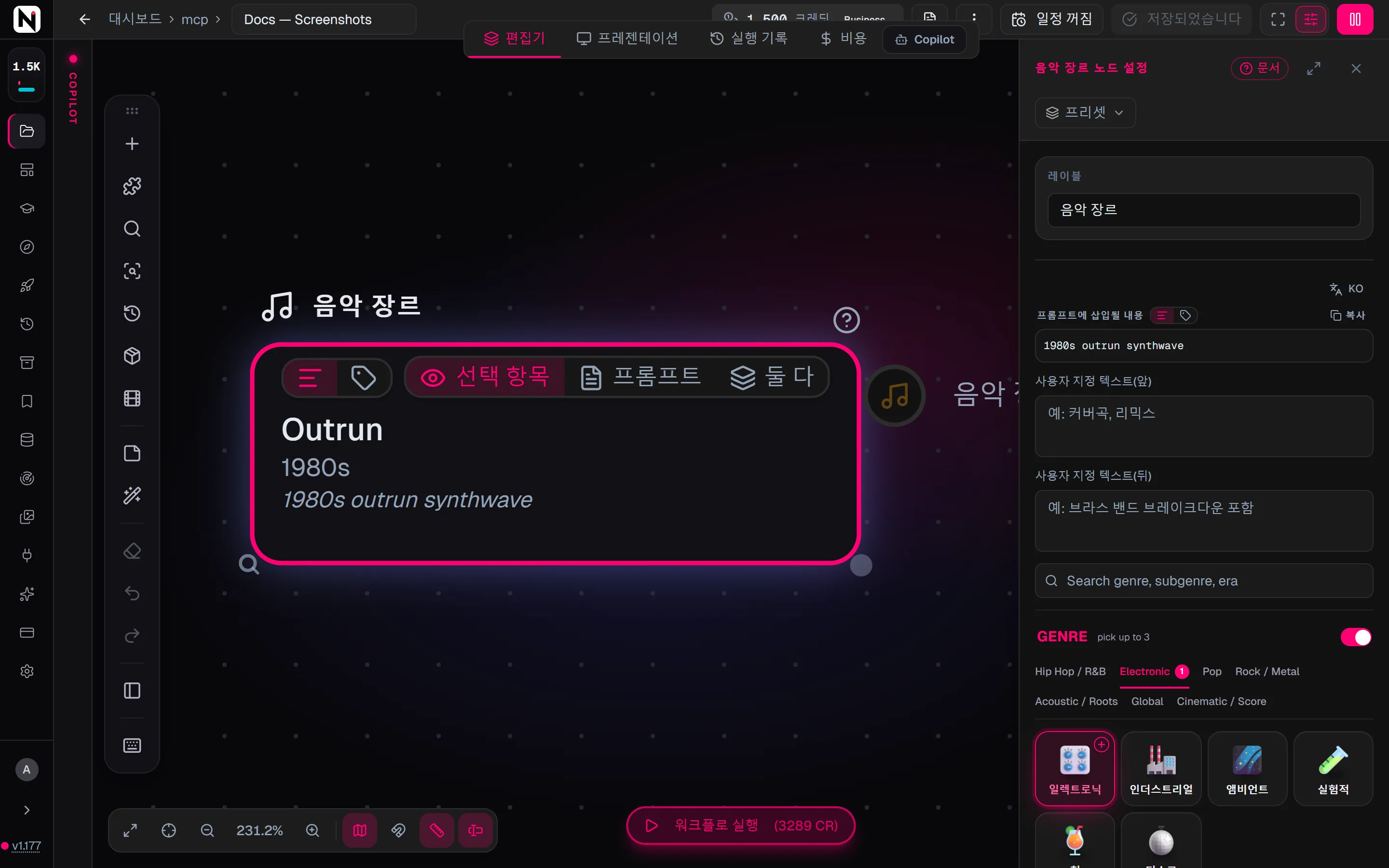Select the 3D cube tool icon

point(132,356)
